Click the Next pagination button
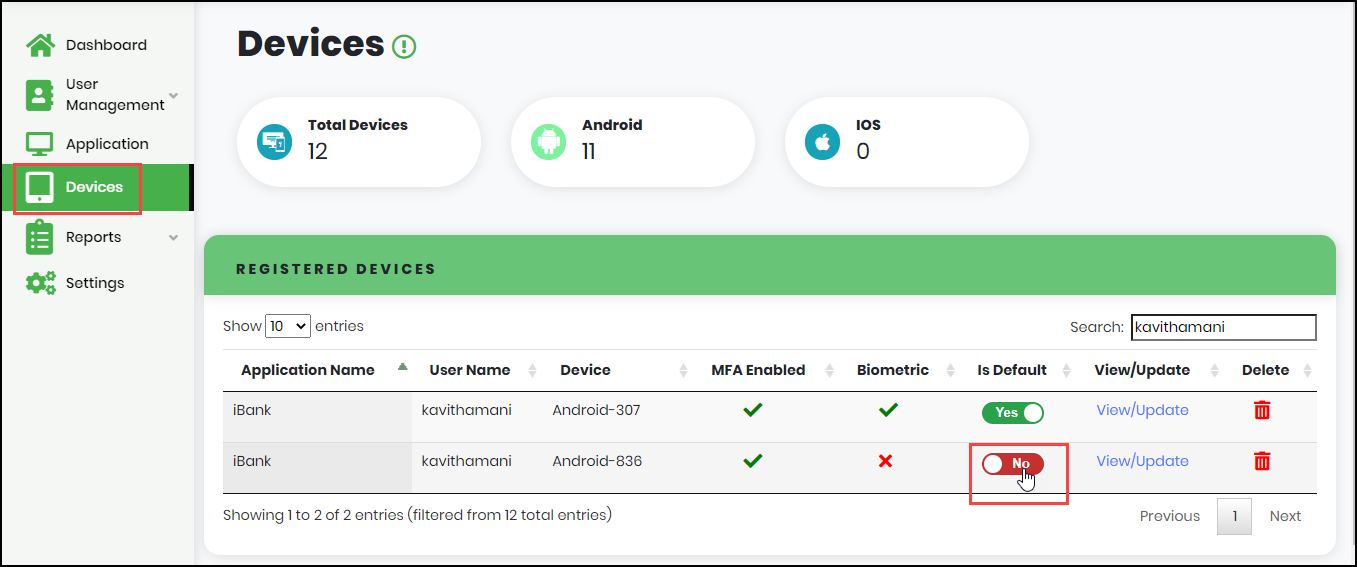The width and height of the screenshot is (1357, 567). [1285, 516]
